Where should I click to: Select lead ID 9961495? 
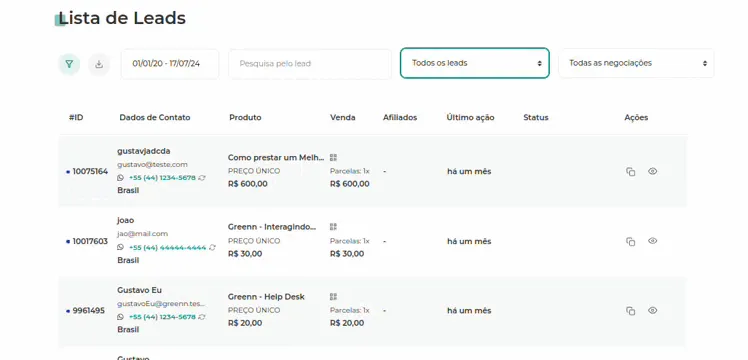coord(88,311)
